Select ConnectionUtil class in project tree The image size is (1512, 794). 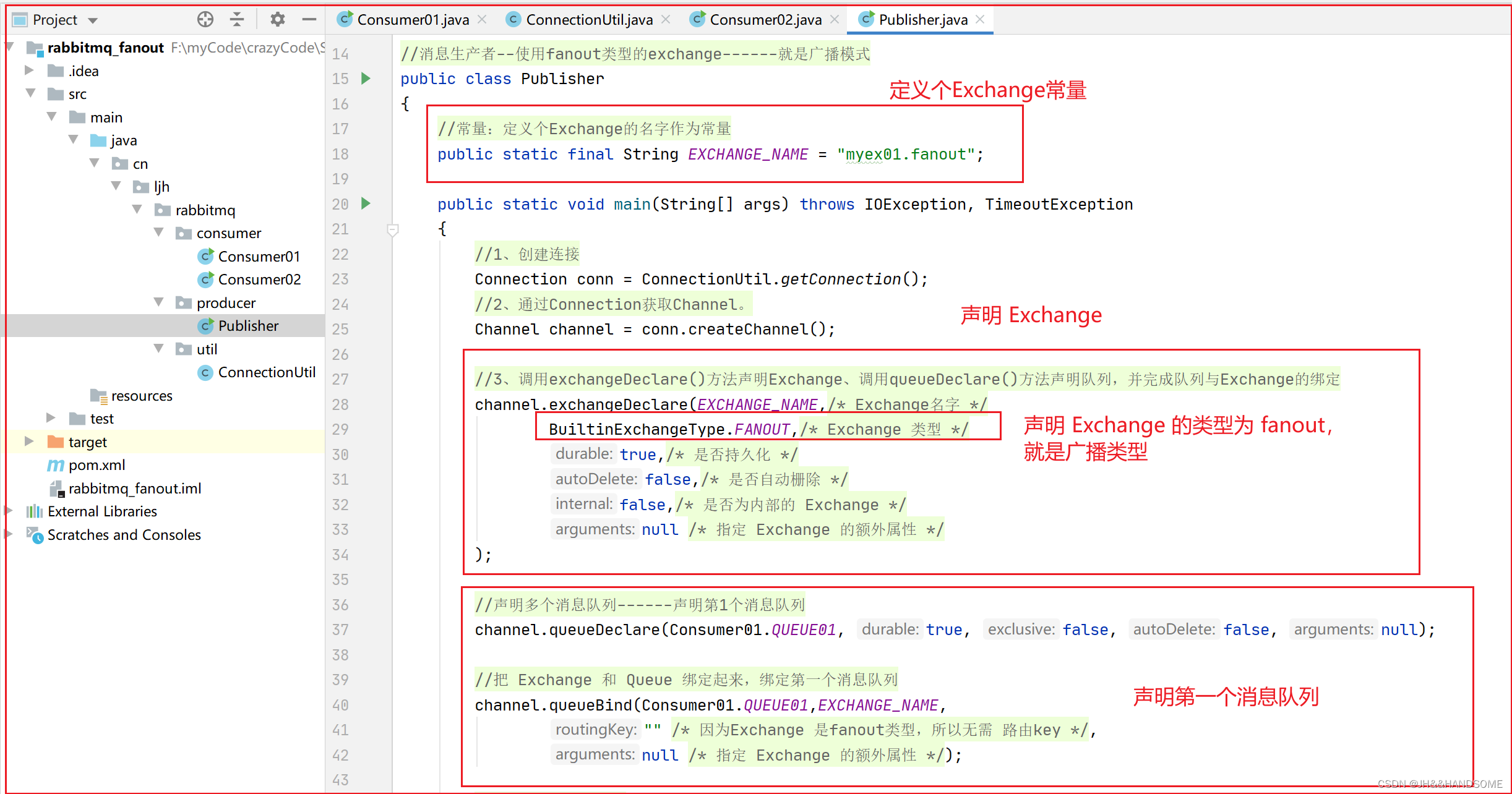click(x=267, y=372)
